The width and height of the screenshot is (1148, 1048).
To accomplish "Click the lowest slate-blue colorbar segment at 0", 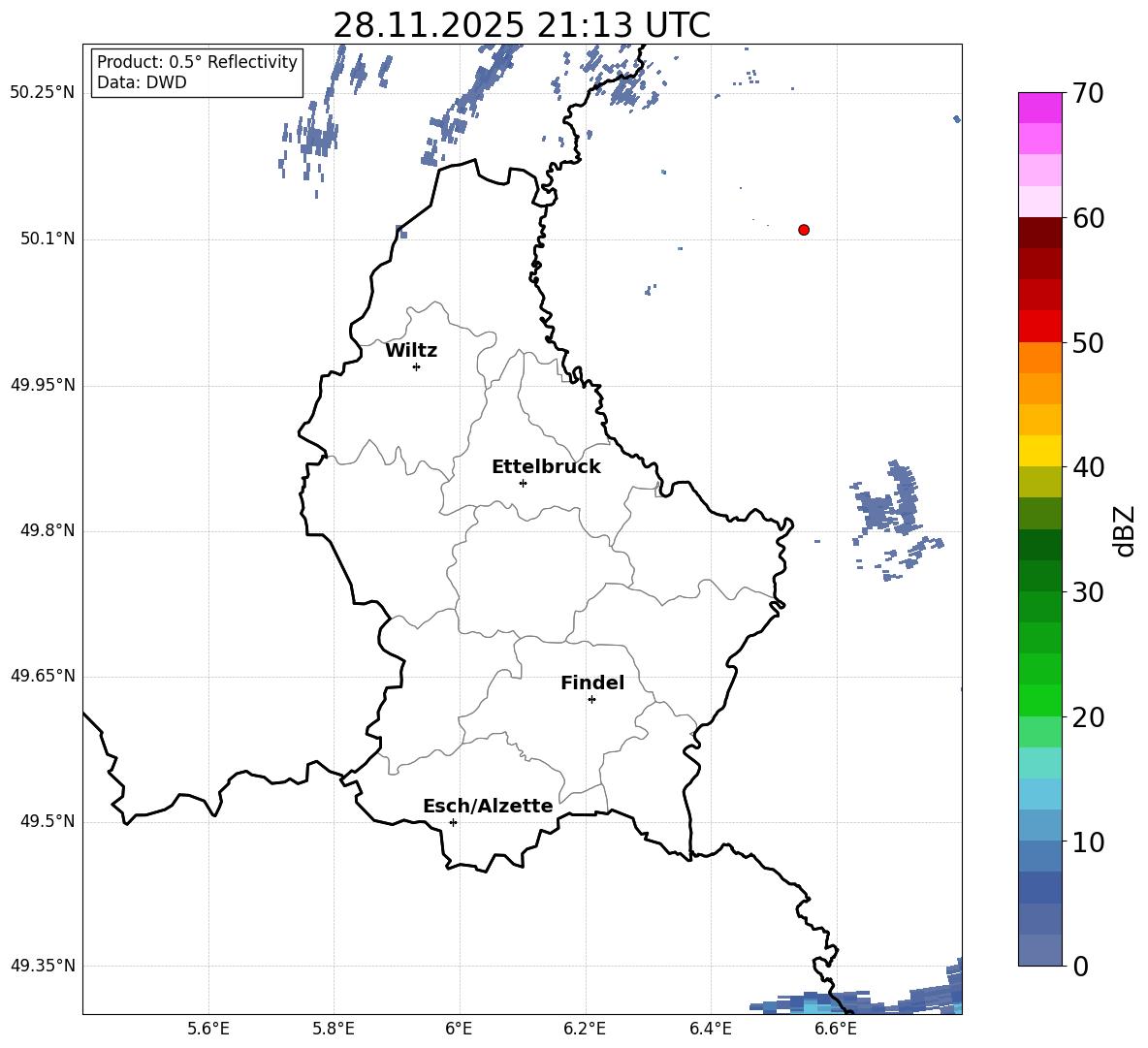I will [1040, 950].
